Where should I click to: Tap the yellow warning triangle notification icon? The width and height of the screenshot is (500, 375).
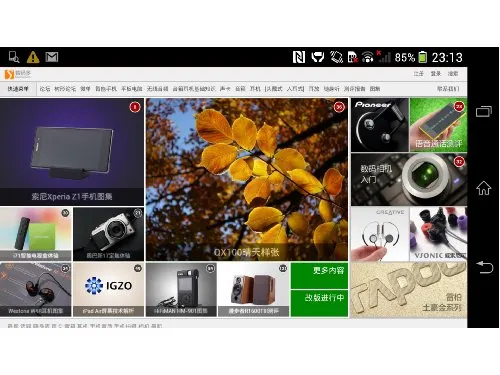point(33,57)
